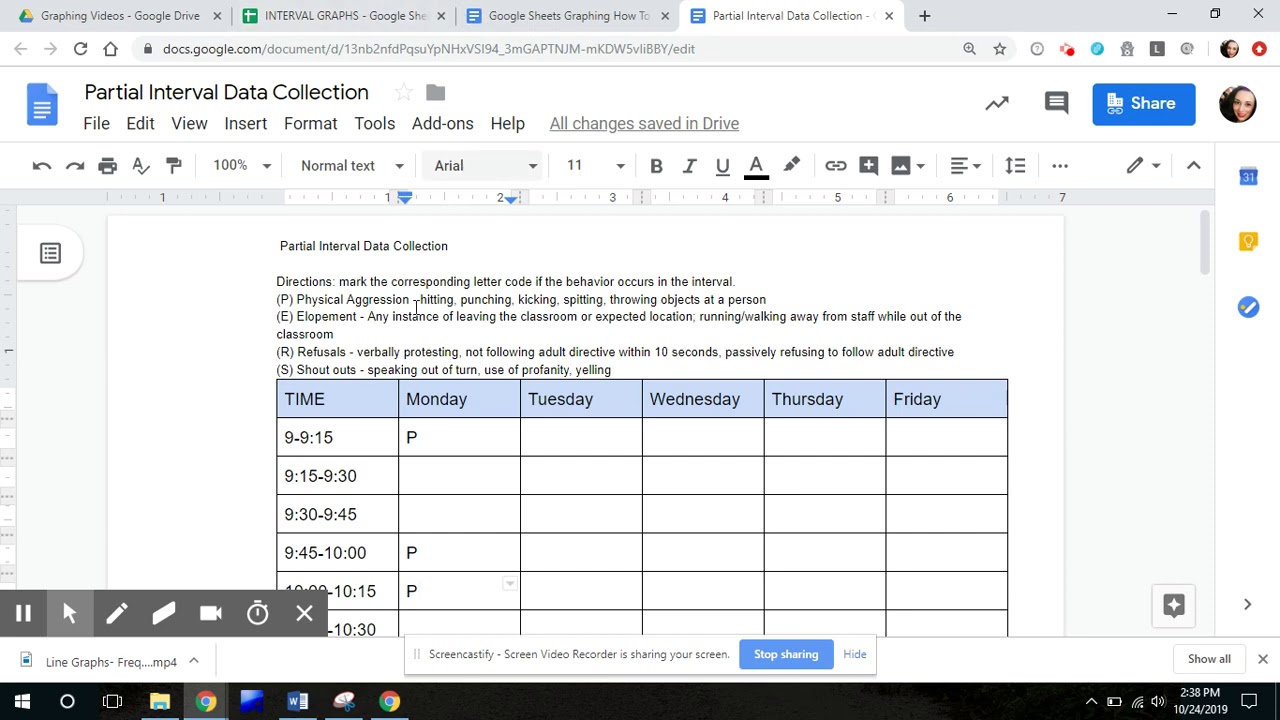Viewport: 1280px width, 720px height.
Task: Open the Tools menu
Action: click(374, 123)
